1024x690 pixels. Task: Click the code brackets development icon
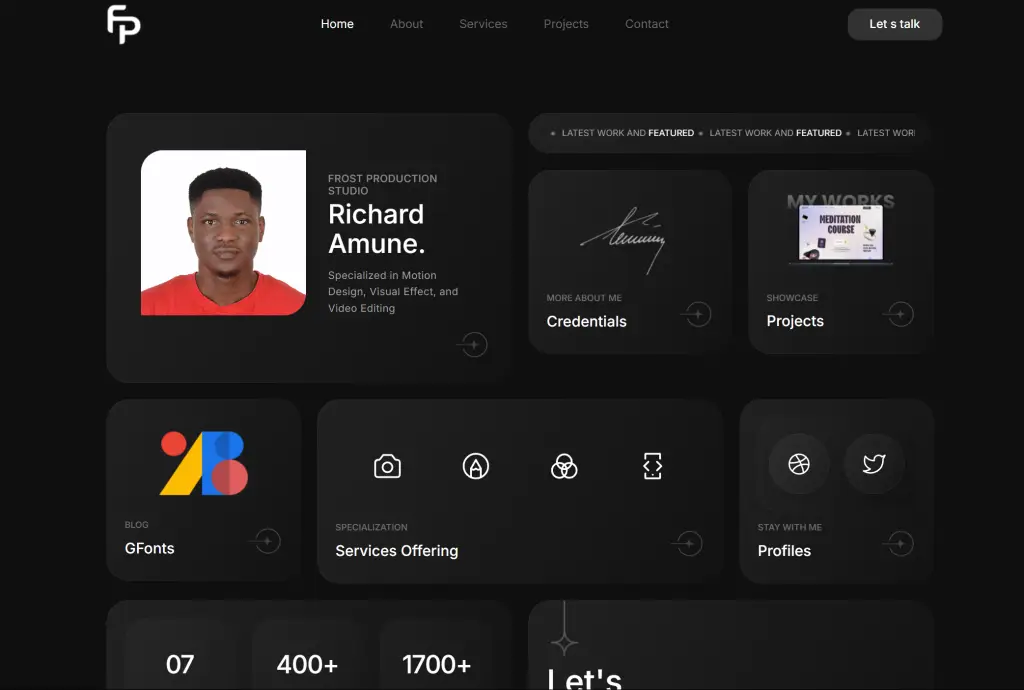point(653,466)
